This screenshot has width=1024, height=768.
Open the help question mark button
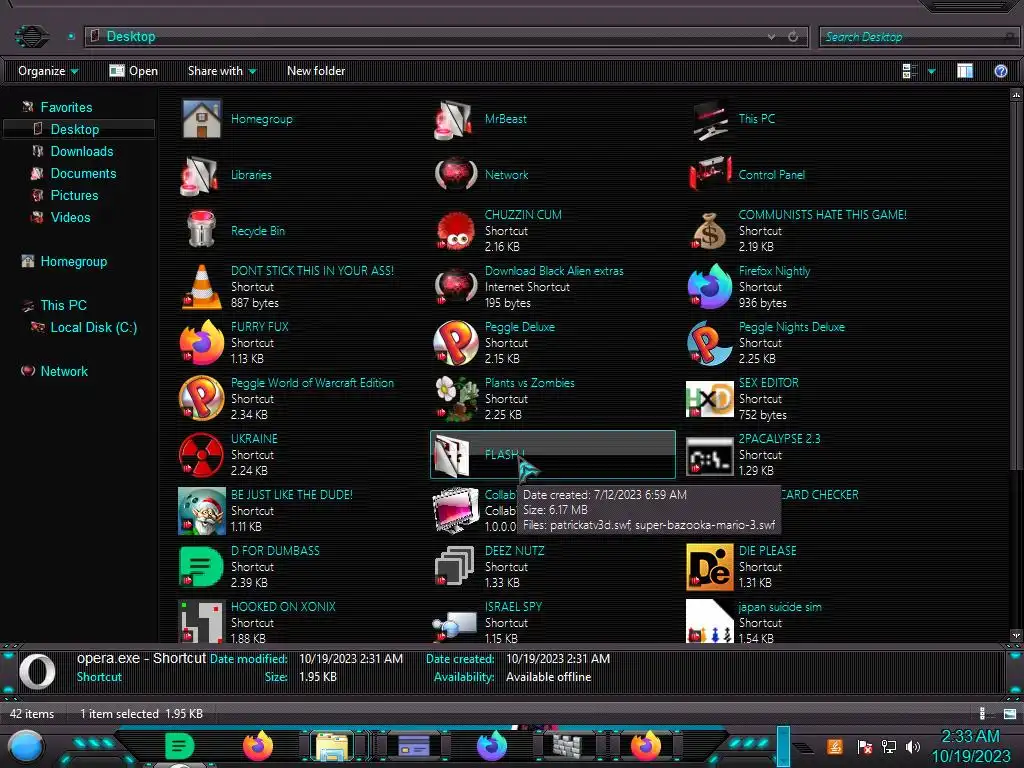1000,71
